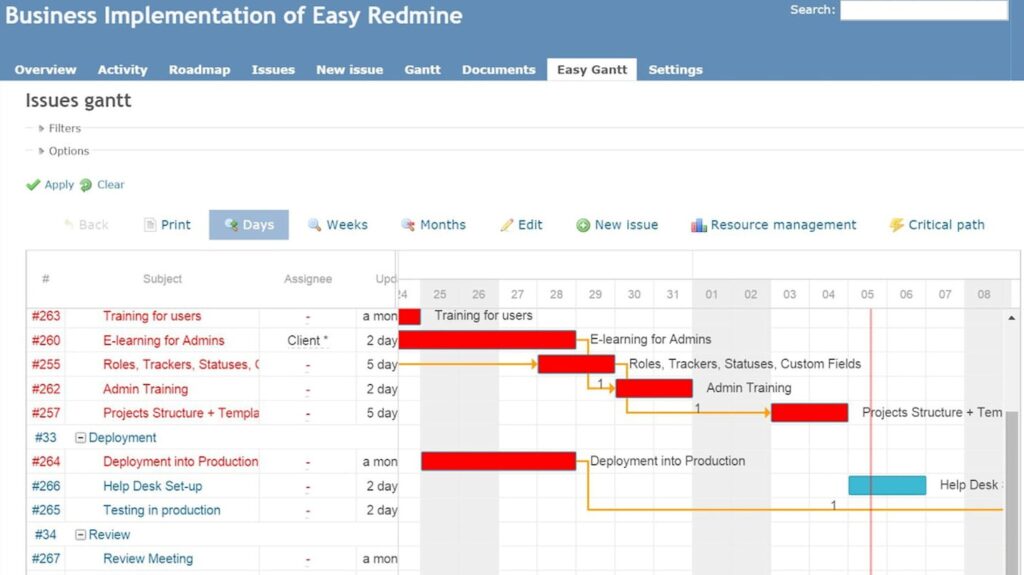Viewport: 1024px width, 575px height.
Task: Click the Critical path lightning icon
Action: click(x=896, y=225)
